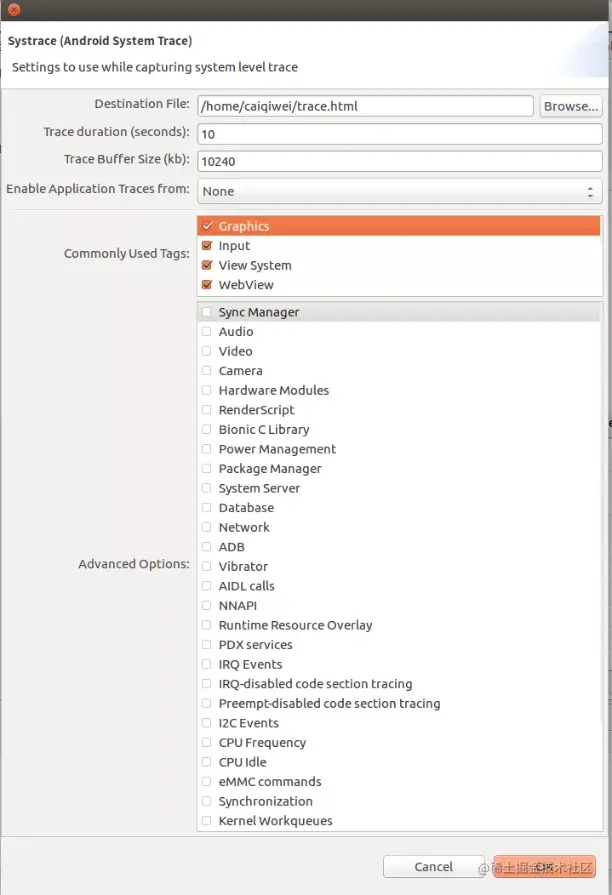Uncheck the Graphics tag checkbox
Viewport: 612px width, 895px height.
click(207, 226)
